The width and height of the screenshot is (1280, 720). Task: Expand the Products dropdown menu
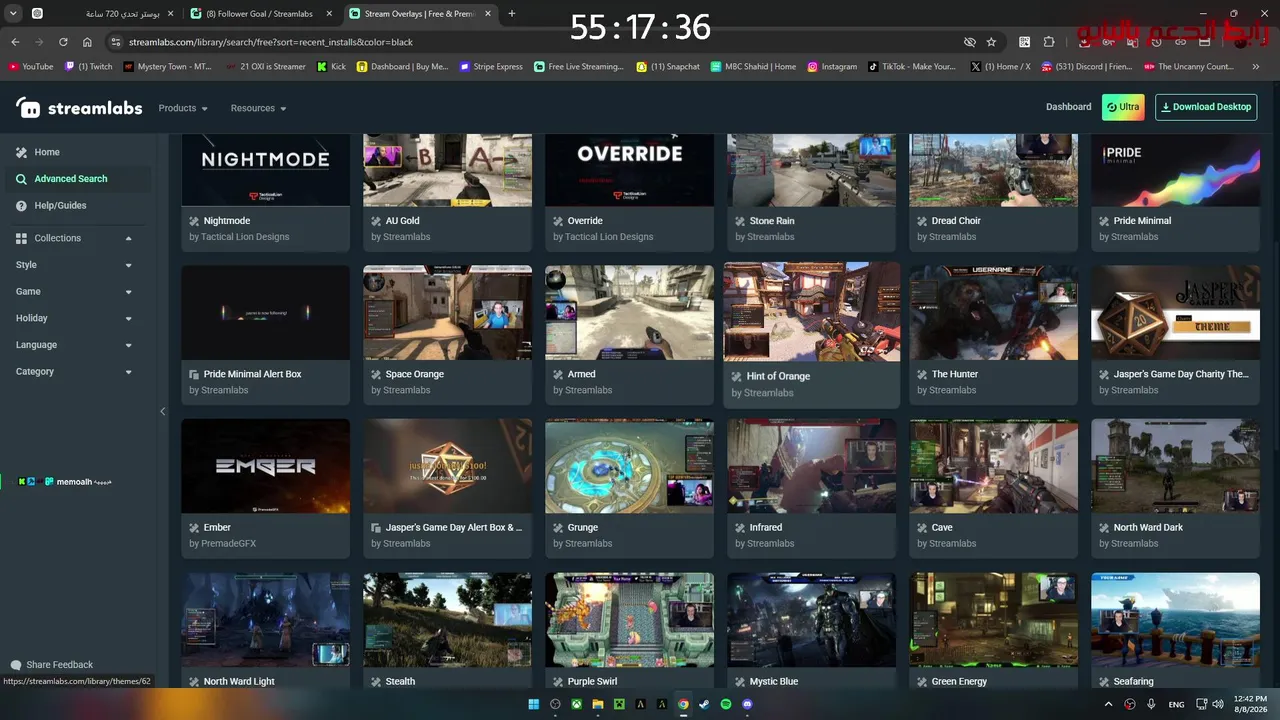pyautogui.click(x=183, y=108)
